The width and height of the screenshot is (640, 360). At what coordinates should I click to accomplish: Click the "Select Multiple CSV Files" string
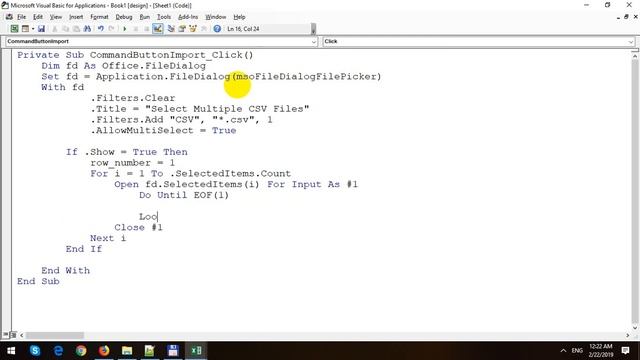click(227, 109)
